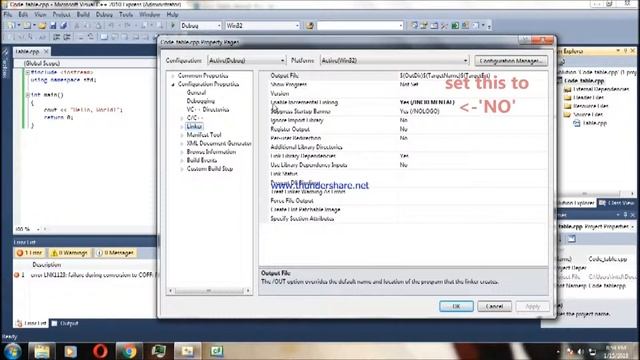Open the Edit menu
Viewport: 640px width, 360px height.
(23, 14)
